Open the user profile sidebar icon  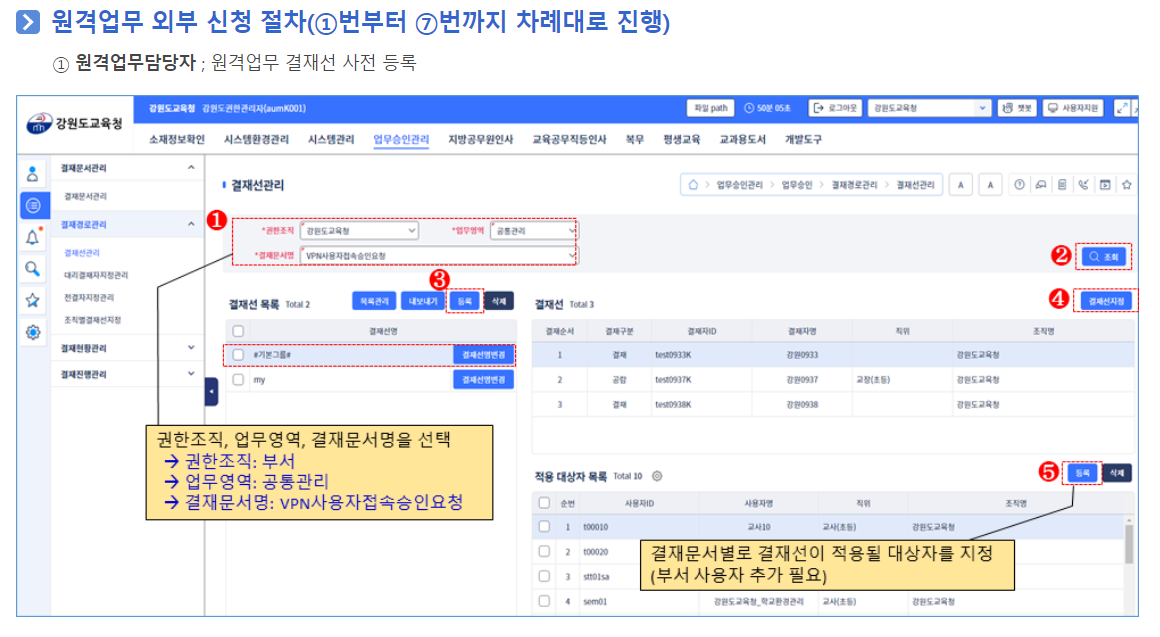pyautogui.click(x=33, y=174)
